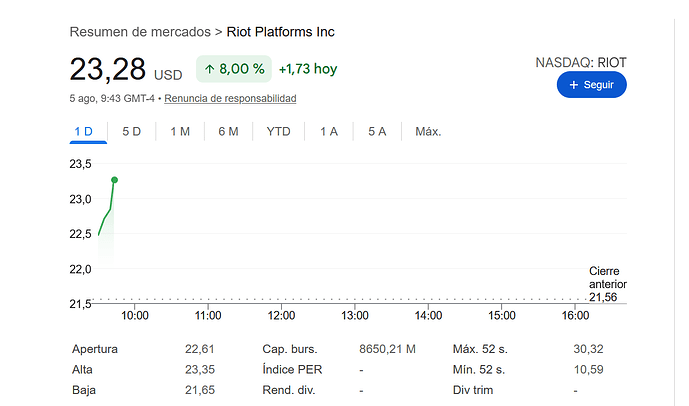Click the Riot Platforms Inc title
This screenshot has width=689, height=406.
click(x=280, y=32)
